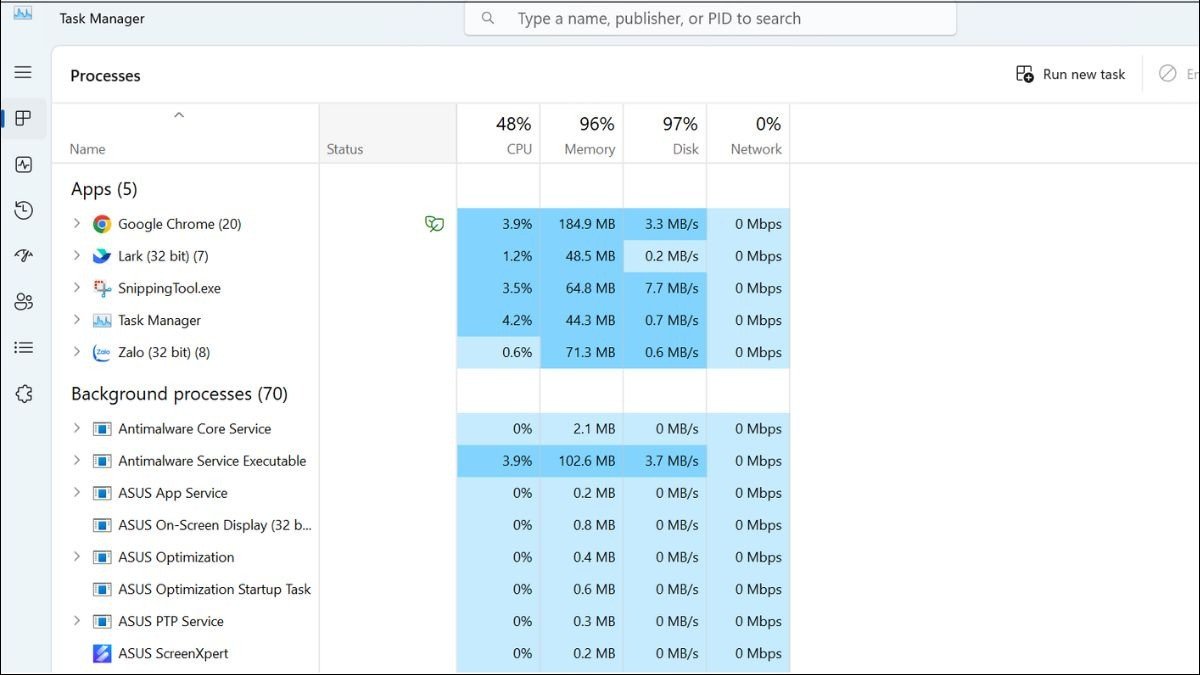Expand Antimalware Service Executable children
The image size is (1200, 675).
coord(77,460)
